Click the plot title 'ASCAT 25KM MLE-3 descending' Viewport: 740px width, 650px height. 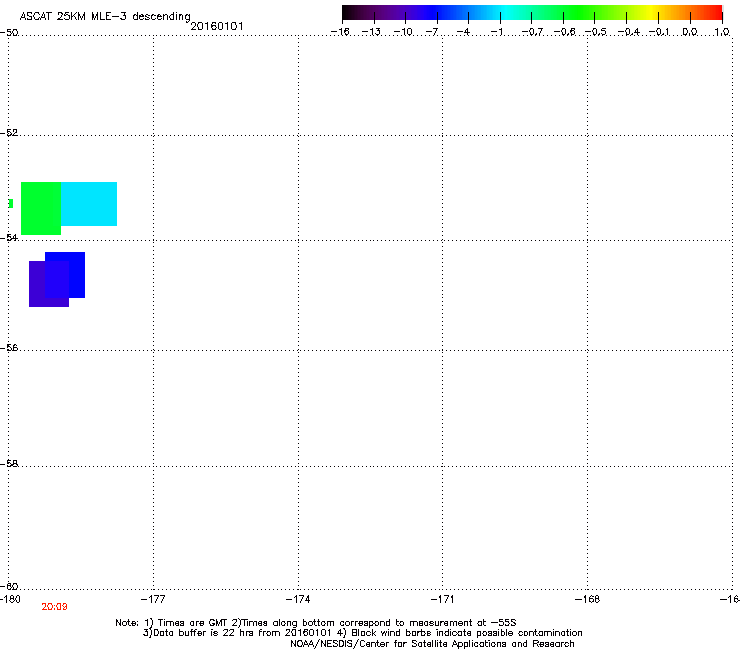(x=105, y=16)
